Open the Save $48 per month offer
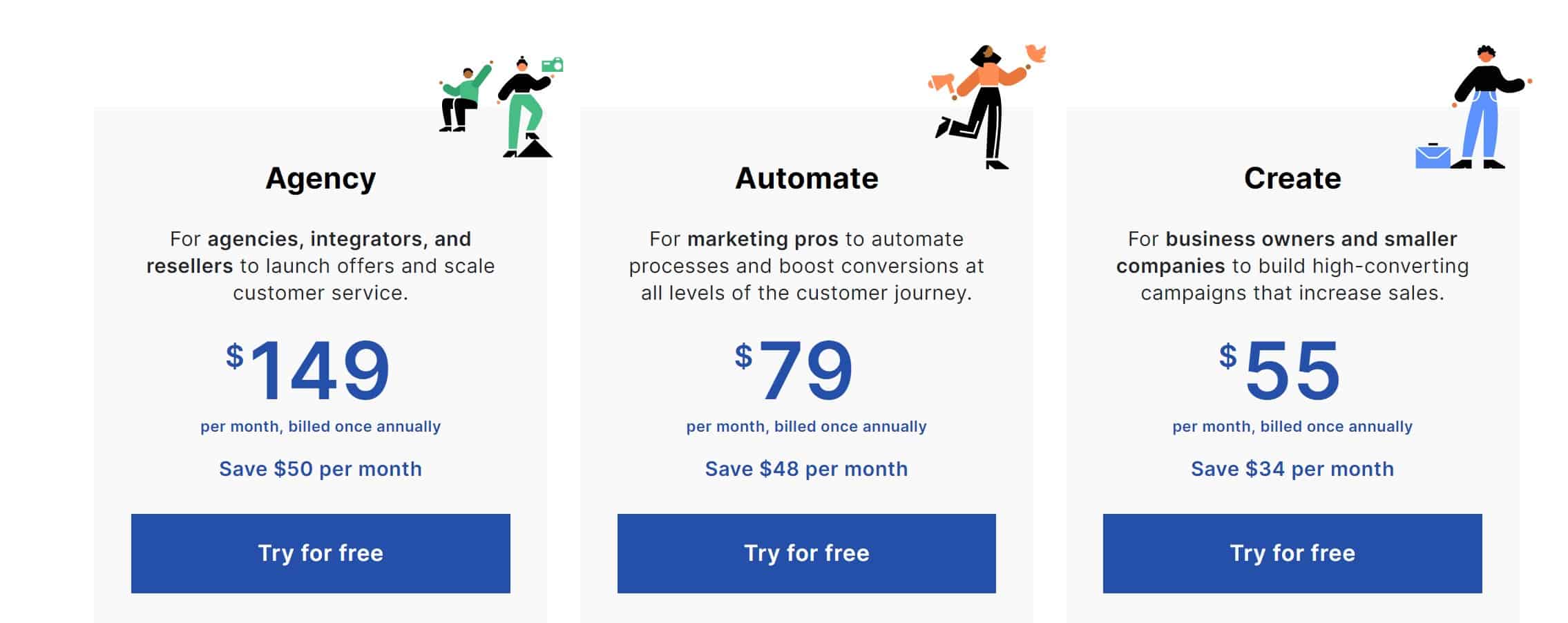1568x623 pixels. tap(806, 468)
